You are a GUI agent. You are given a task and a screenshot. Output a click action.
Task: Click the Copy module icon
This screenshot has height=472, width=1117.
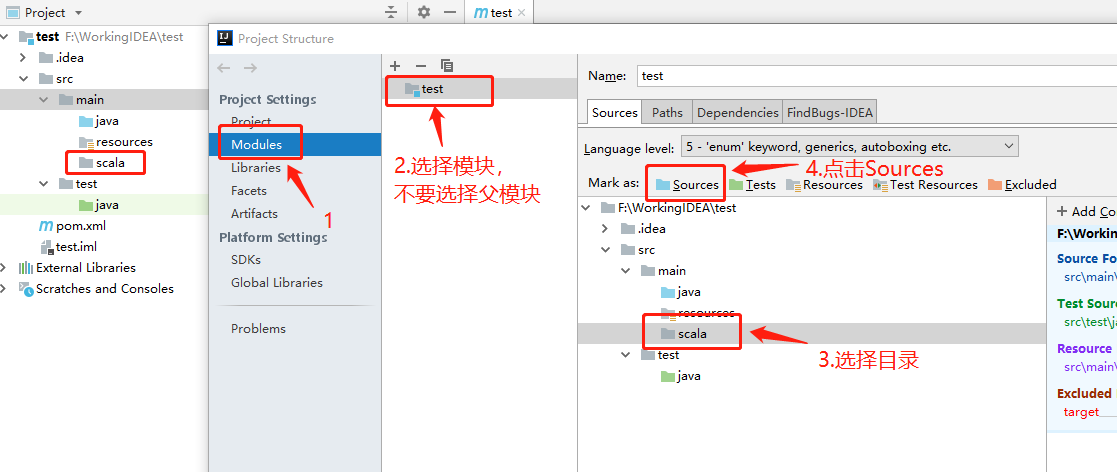tap(447, 65)
